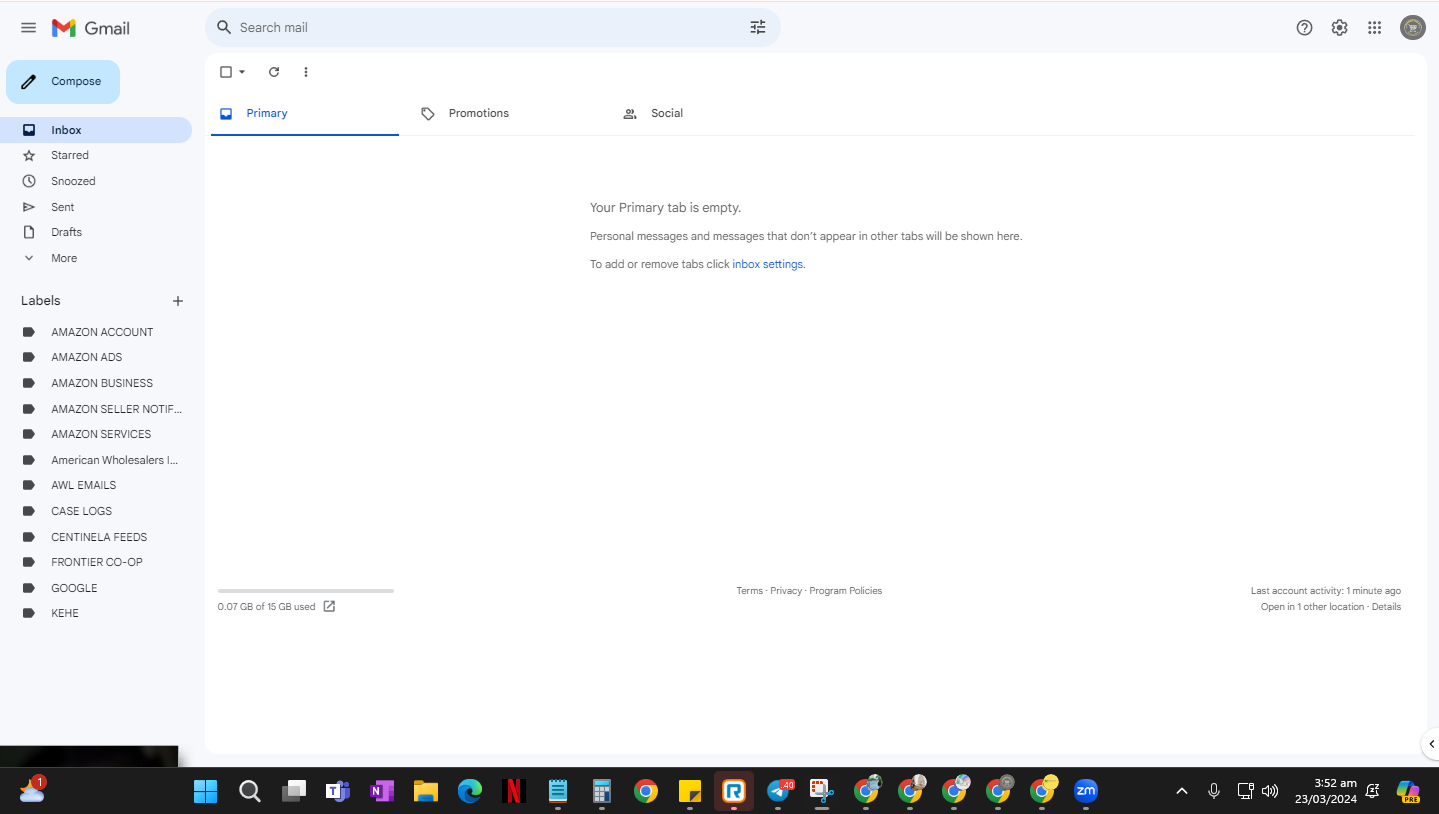1439x814 pixels.
Task: Open the More options three-dot menu
Action: pyautogui.click(x=306, y=72)
